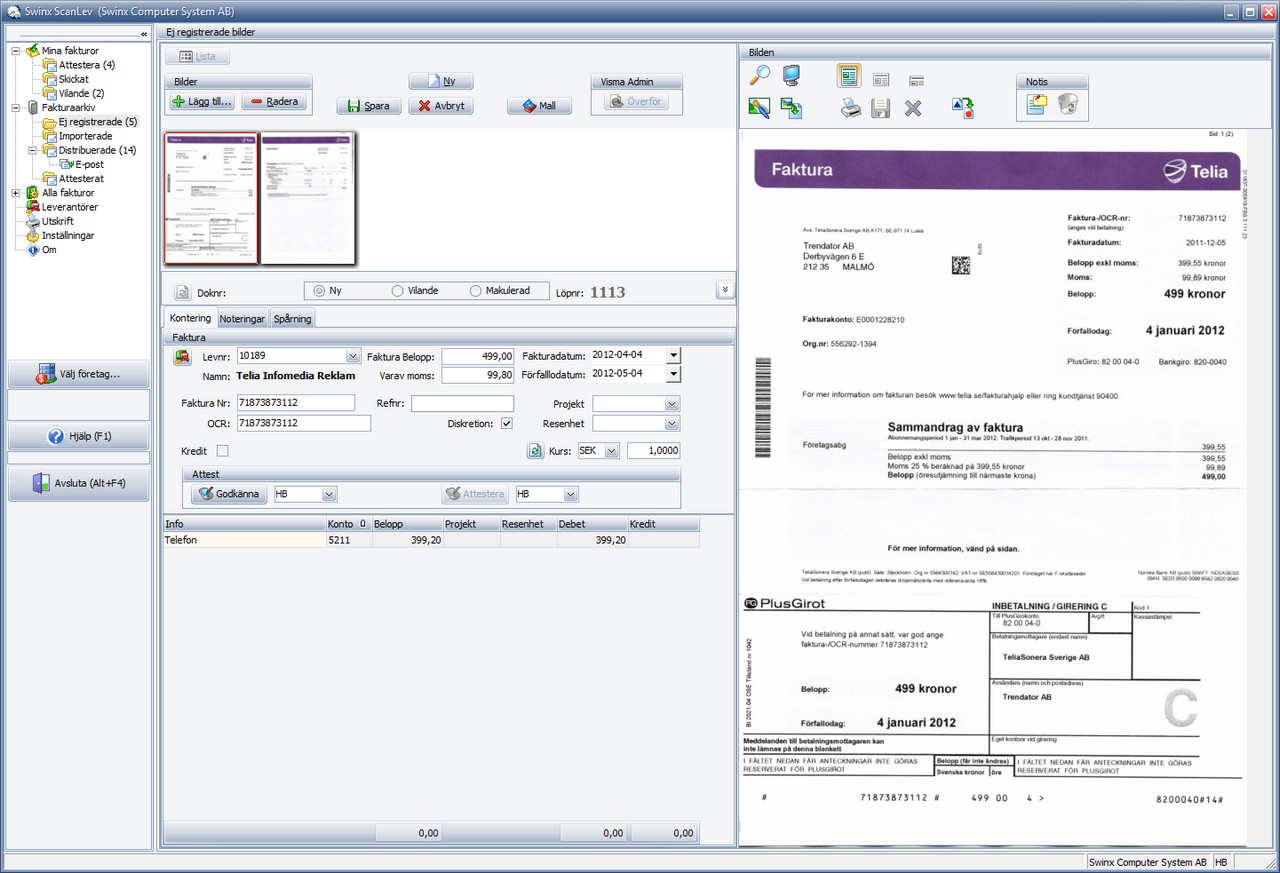The width and height of the screenshot is (1280, 873).
Task: Click the Godkänna button
Action: coord(229,494)
